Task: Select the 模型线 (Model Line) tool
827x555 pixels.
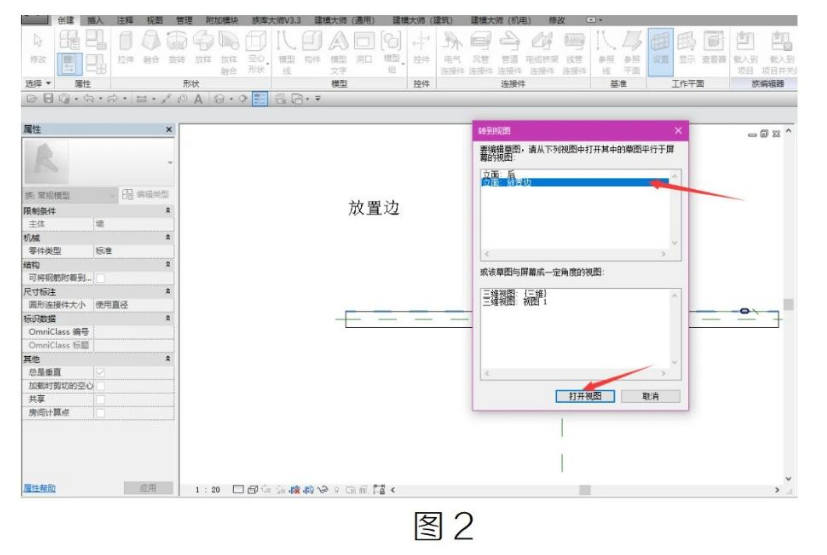Action: tap(286, 52)
